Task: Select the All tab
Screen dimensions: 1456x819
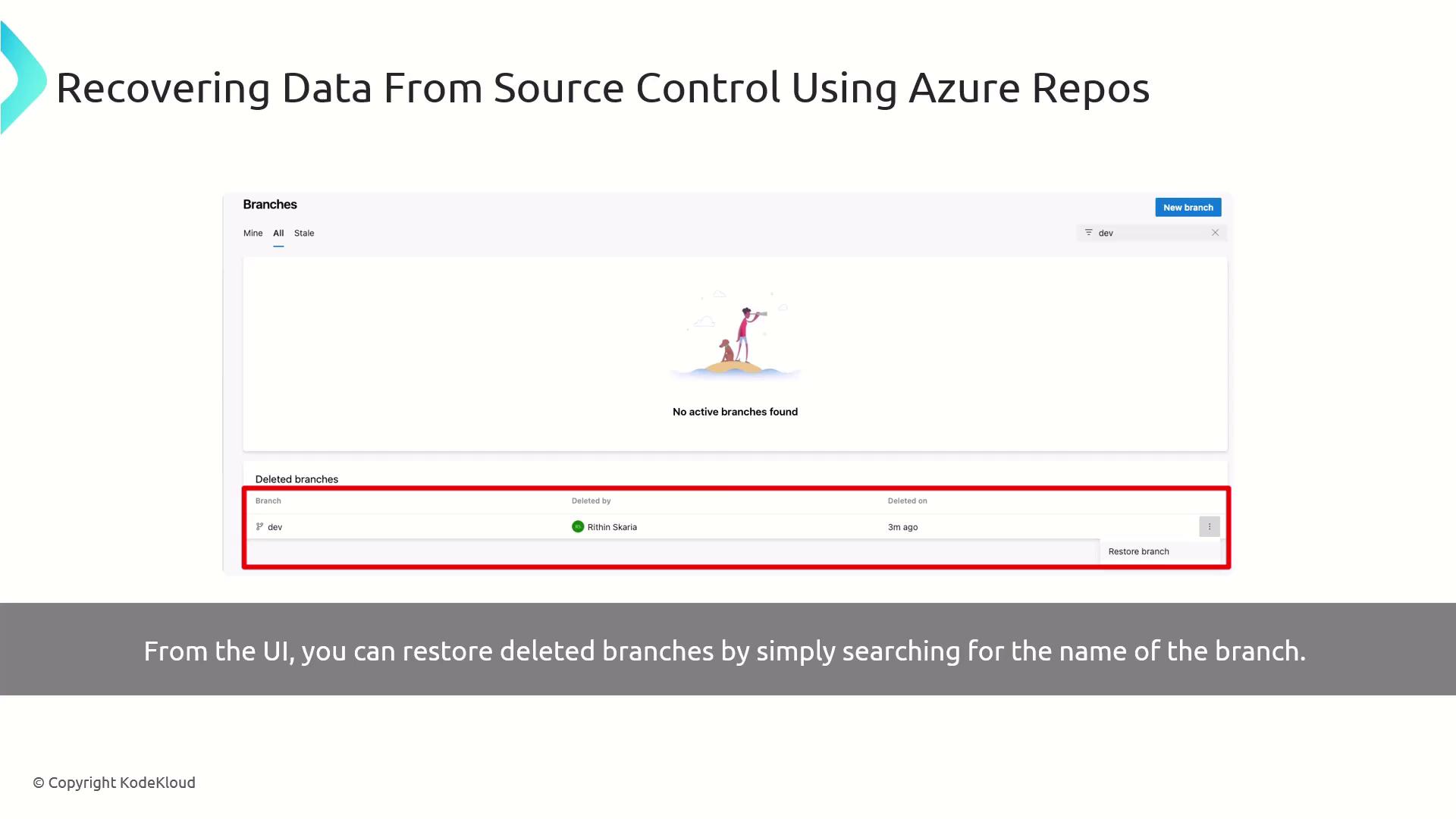Action: point(278,234)
